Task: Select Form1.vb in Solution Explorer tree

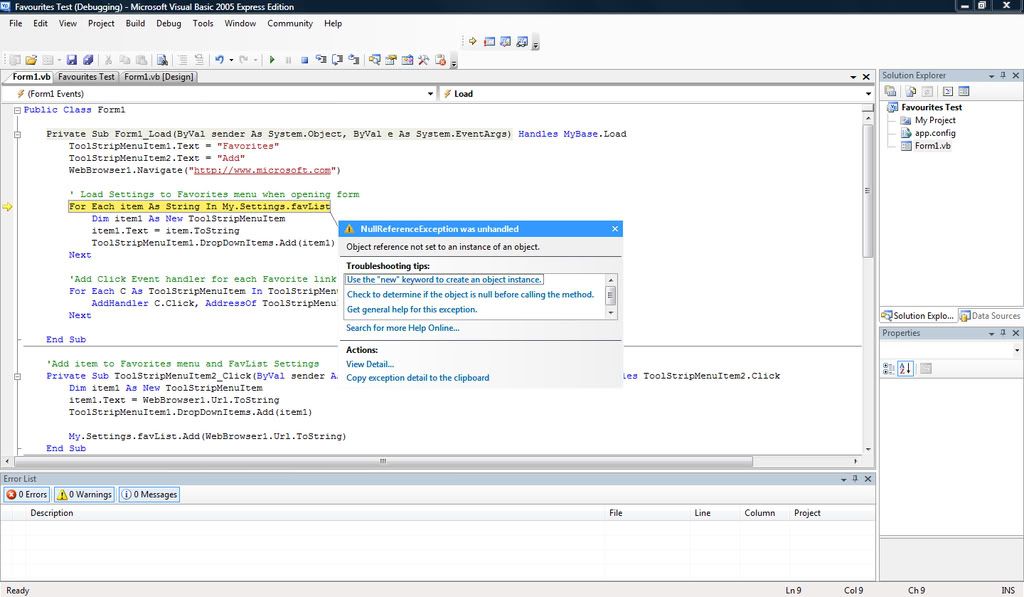Action: [x=932, y=146]
